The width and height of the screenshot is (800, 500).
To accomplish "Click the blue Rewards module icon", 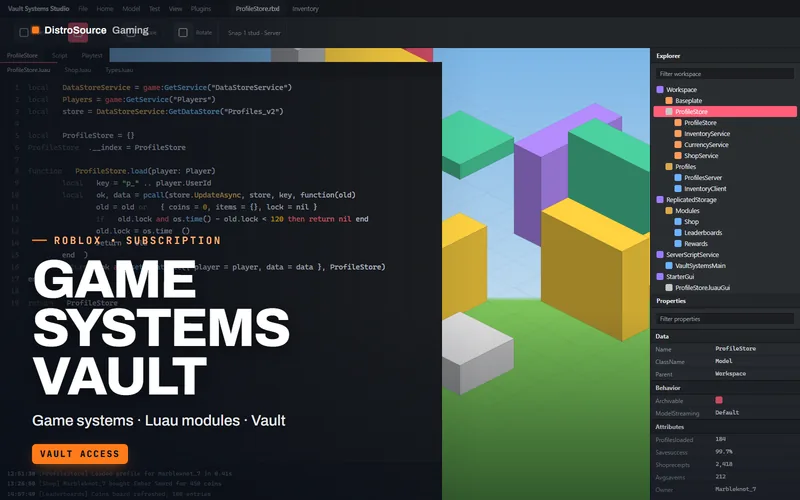I will click(x=678, y=243).
